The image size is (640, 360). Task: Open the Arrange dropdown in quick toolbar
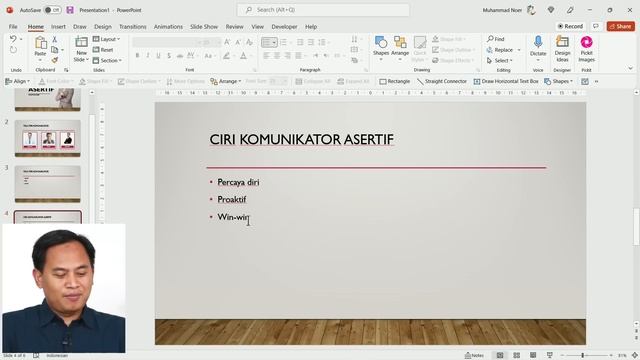(x=226, y=81)
